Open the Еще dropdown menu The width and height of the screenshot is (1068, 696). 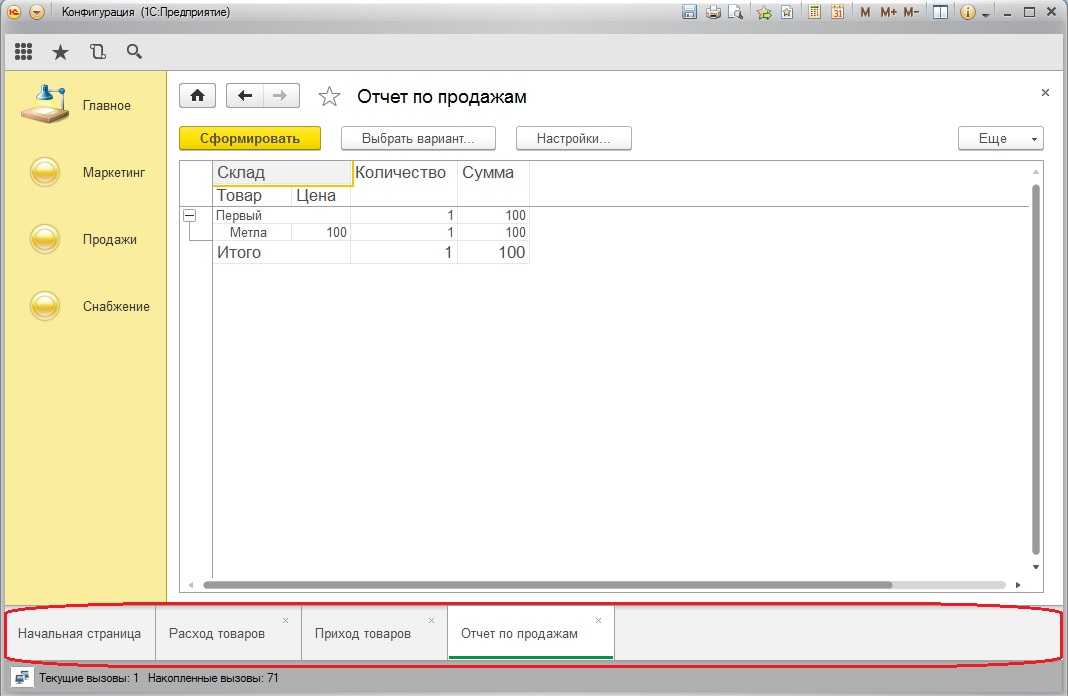click(1000, 139)
